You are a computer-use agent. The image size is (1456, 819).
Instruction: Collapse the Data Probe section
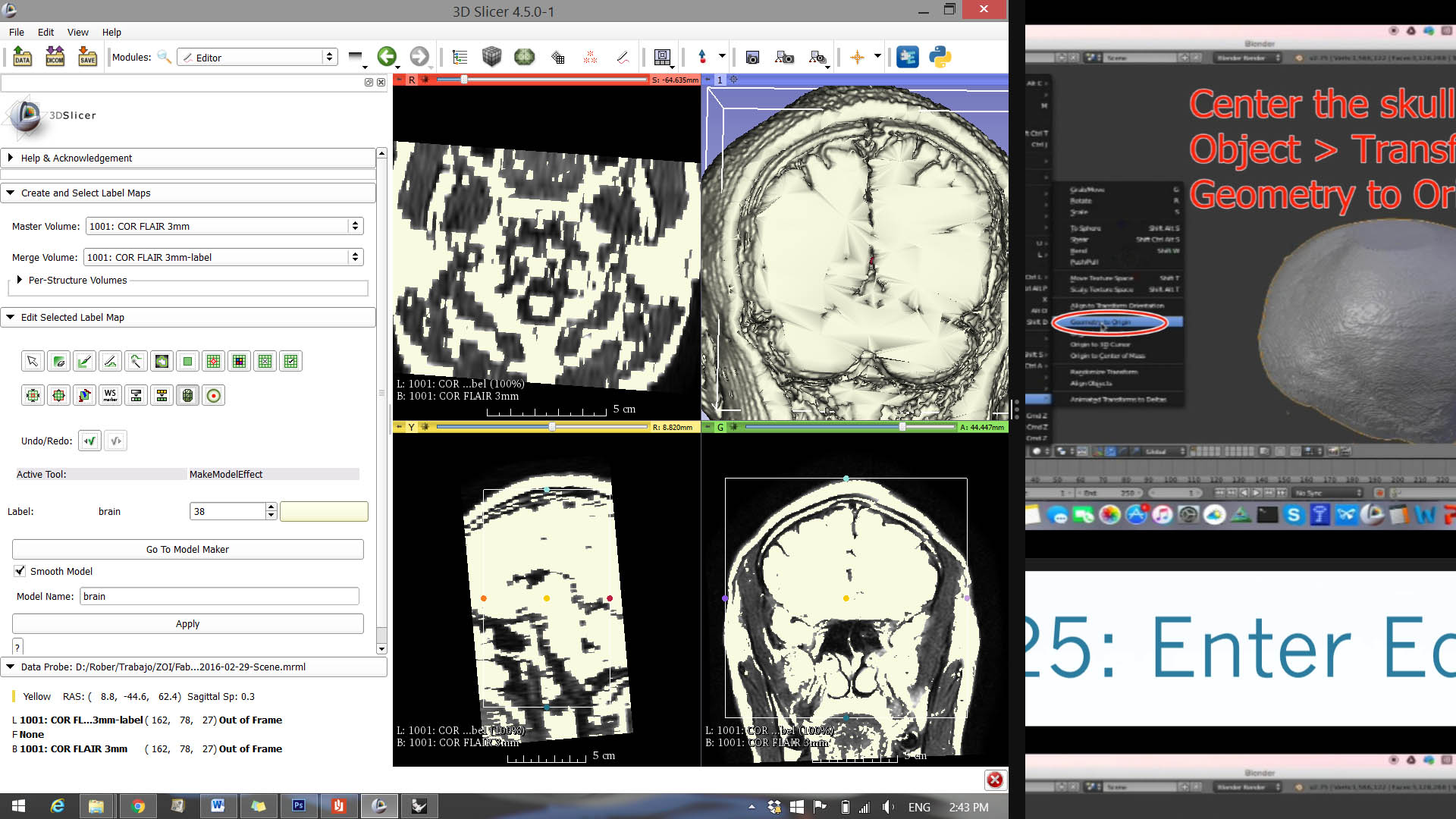point(193,667)
